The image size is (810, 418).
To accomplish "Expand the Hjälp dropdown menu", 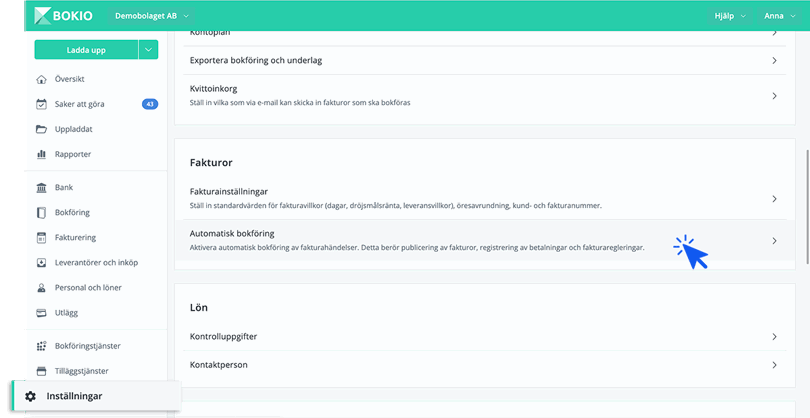I will (x=729, y=16).
